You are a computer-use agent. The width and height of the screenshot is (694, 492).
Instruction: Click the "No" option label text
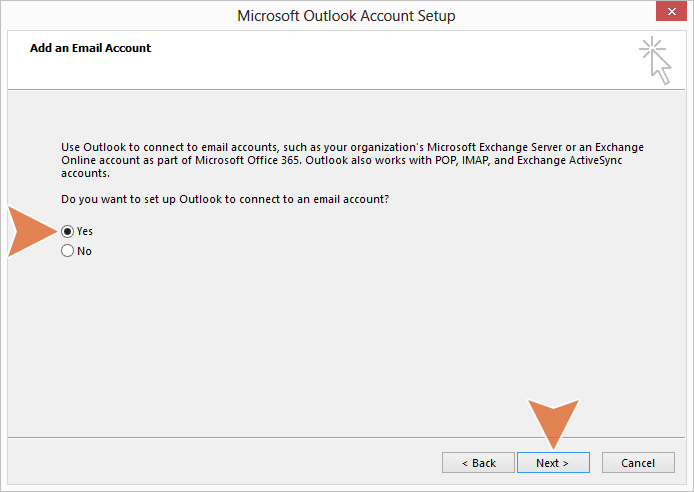pyautogui.click(x=84, y=251)
